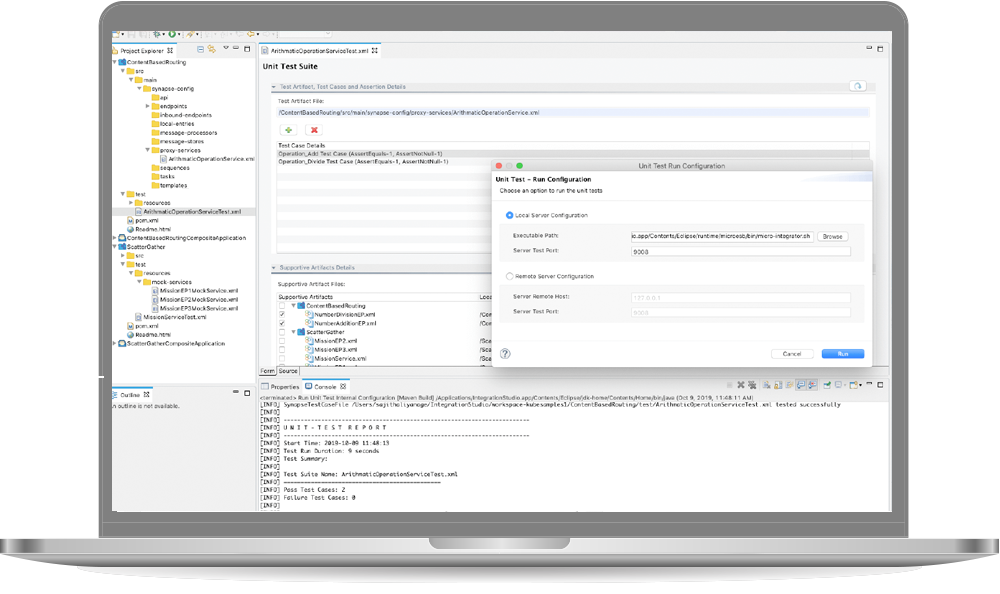The width and height of the screenshot is (1000, 594).
Task: Check MissionEP3.xml checkbox
Action: coord(282,350)
